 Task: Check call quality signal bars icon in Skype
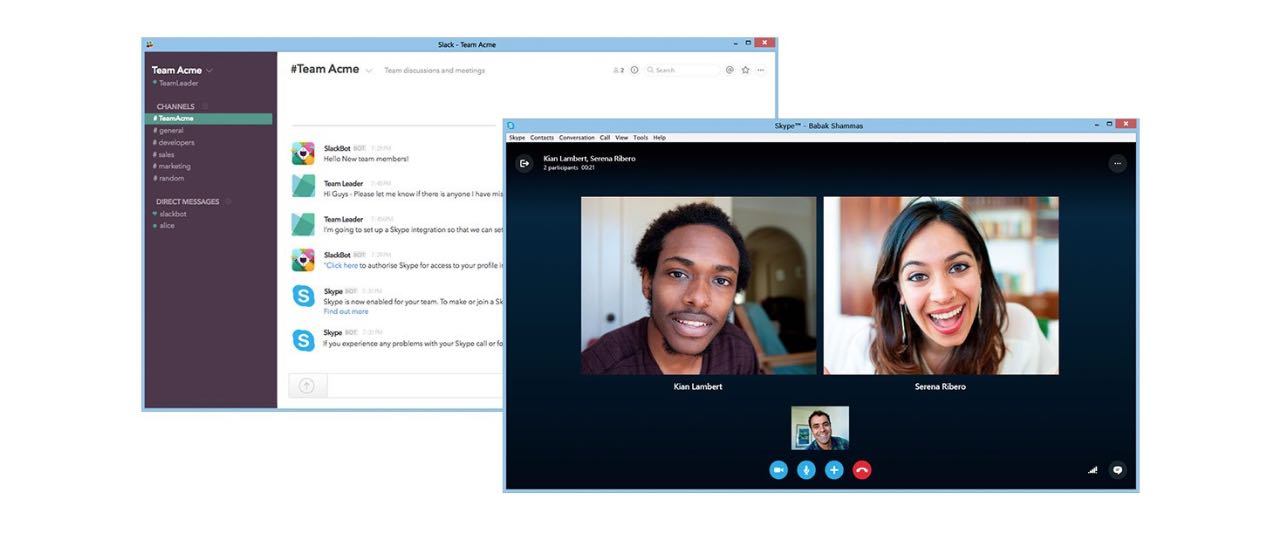tap(1093, 470)
